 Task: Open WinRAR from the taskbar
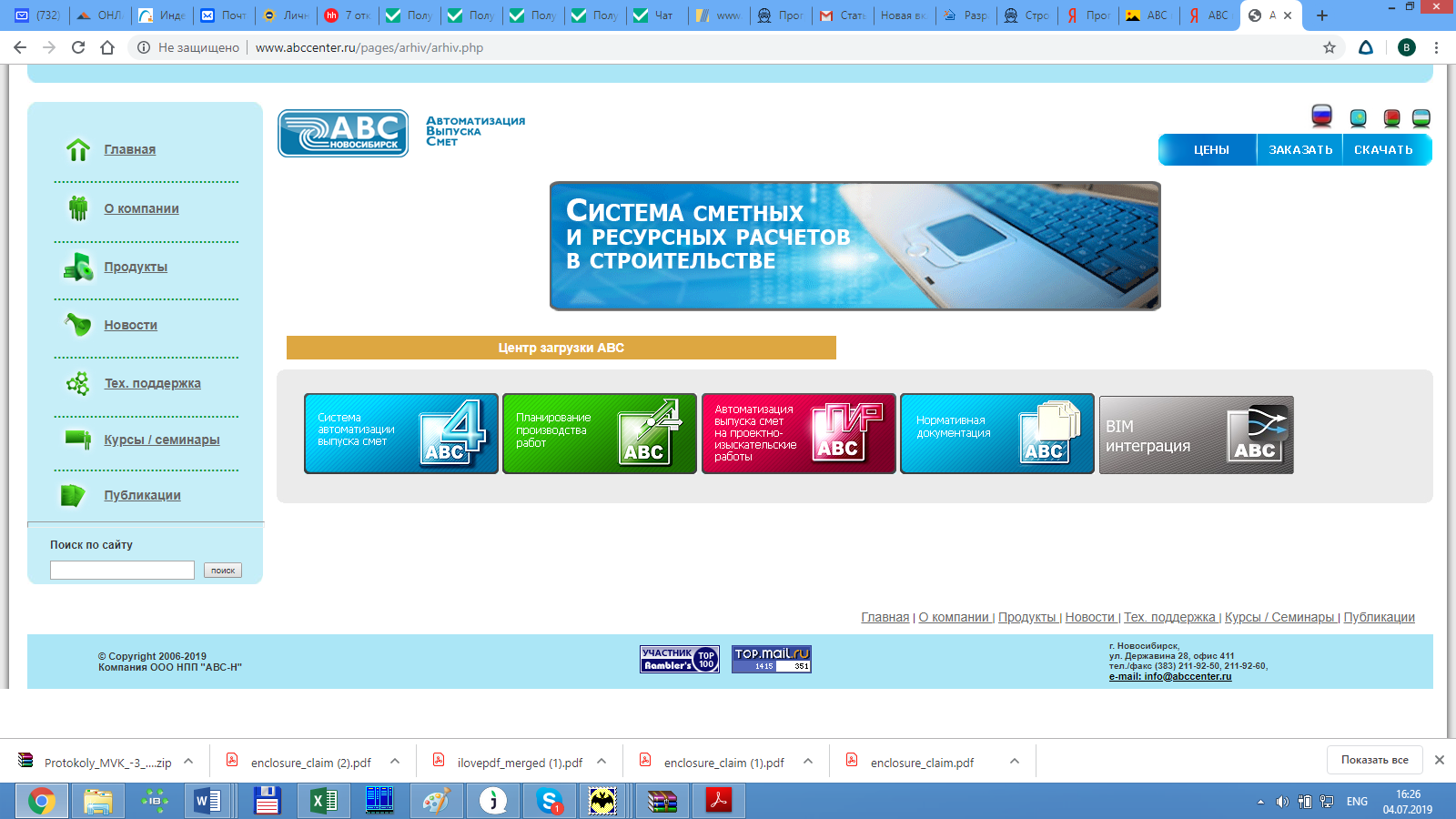coord(662,801)
